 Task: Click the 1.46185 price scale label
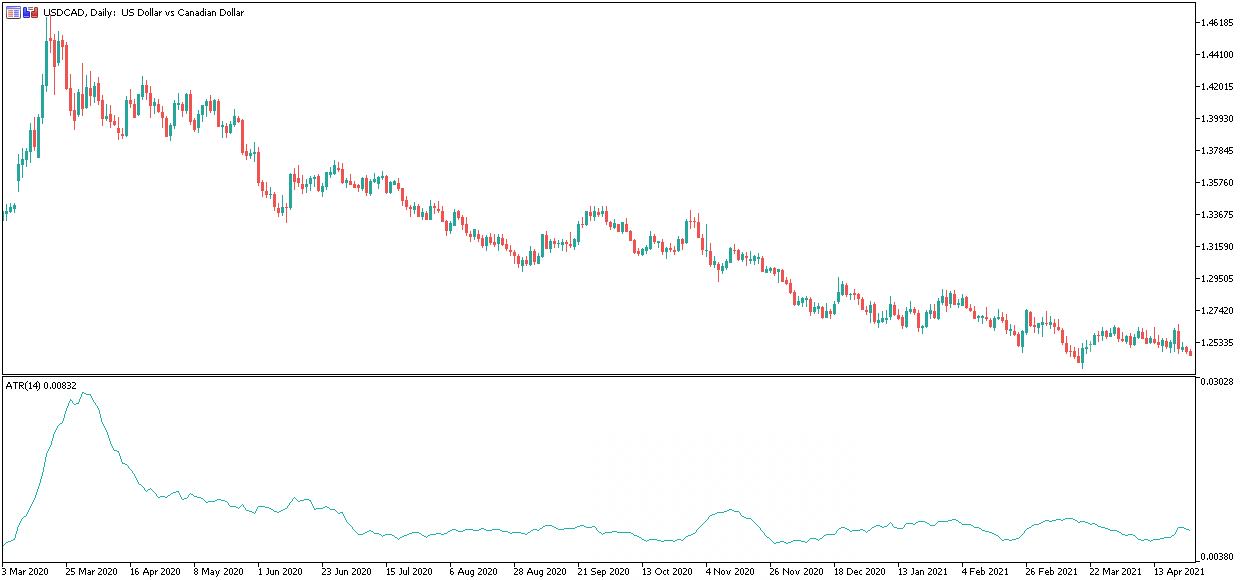click(1218, 22)
